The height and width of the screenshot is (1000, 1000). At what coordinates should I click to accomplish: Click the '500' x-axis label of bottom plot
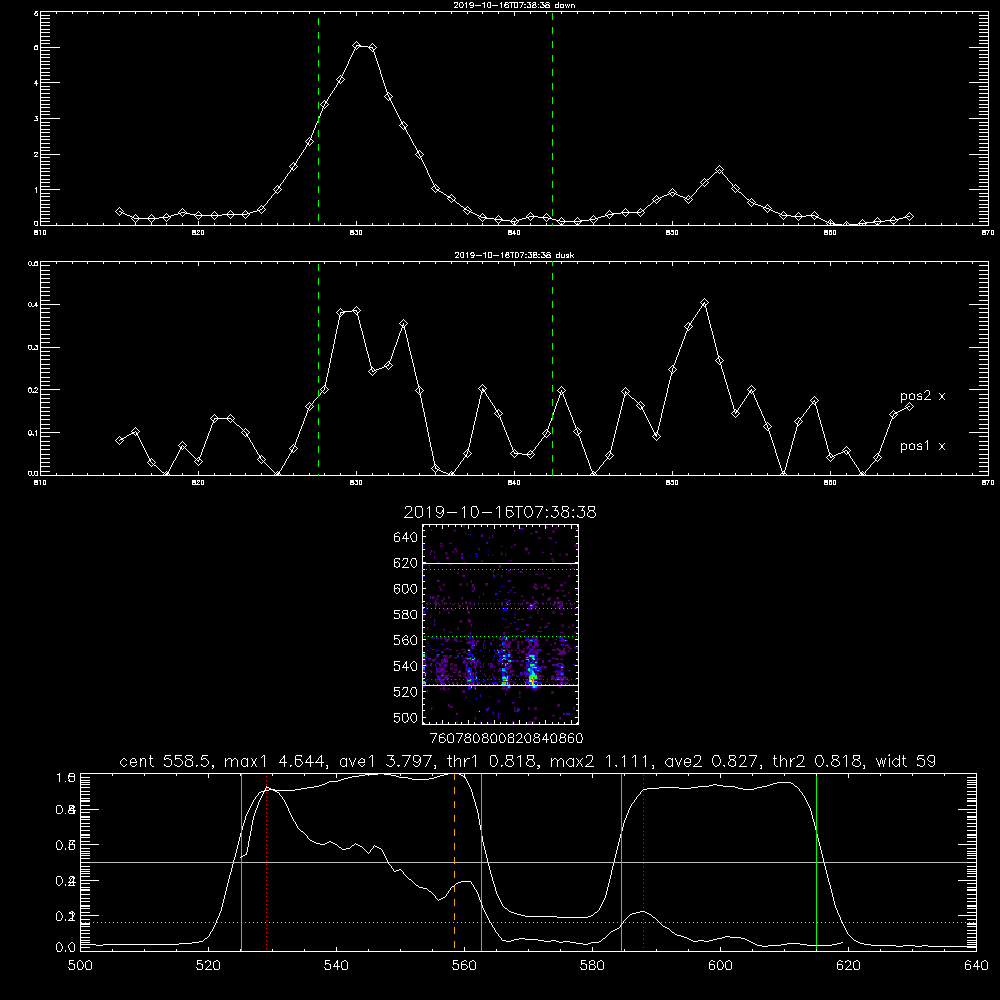80,966
